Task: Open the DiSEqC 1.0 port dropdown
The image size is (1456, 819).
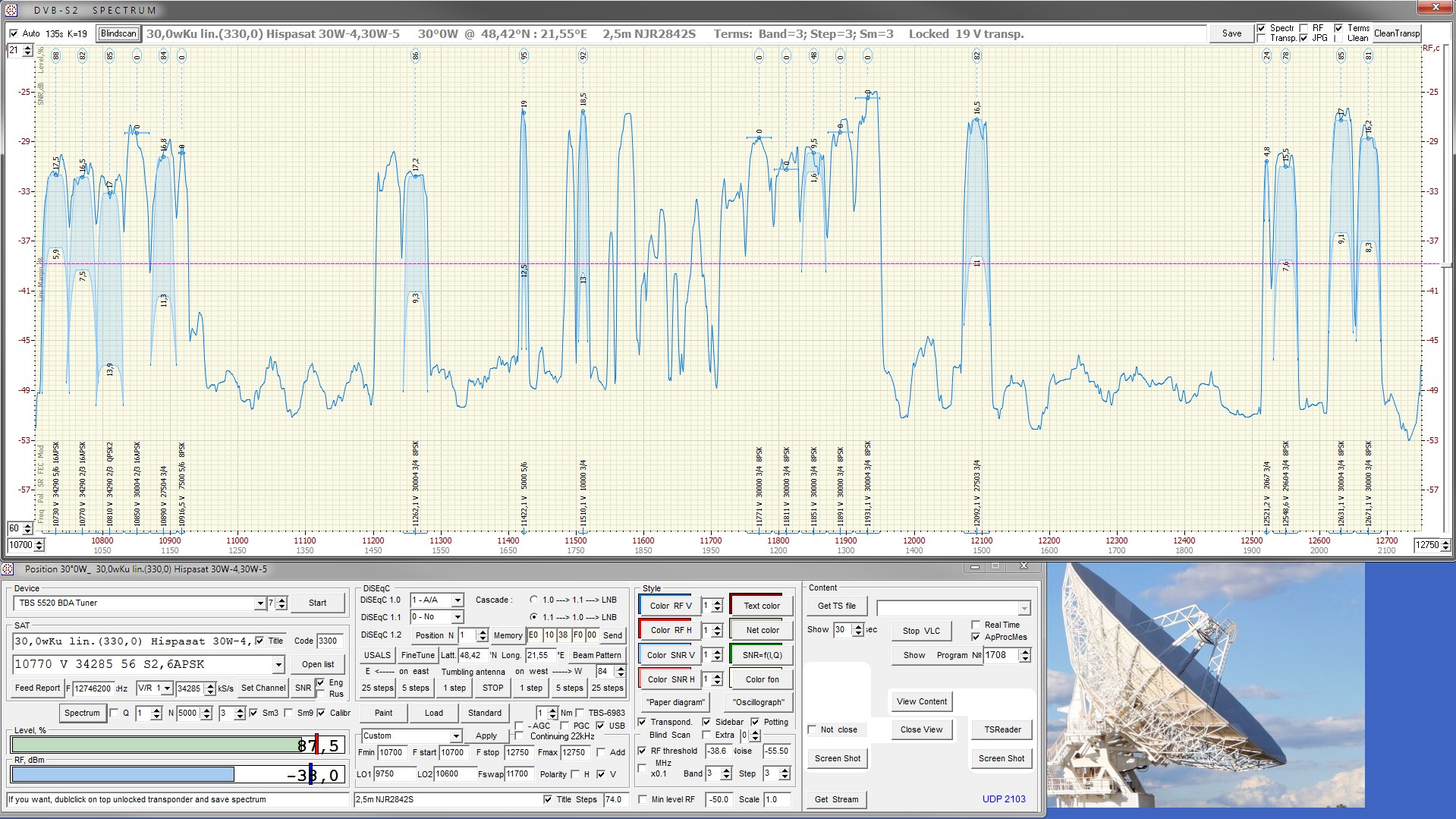Action: tap(458, 600)
